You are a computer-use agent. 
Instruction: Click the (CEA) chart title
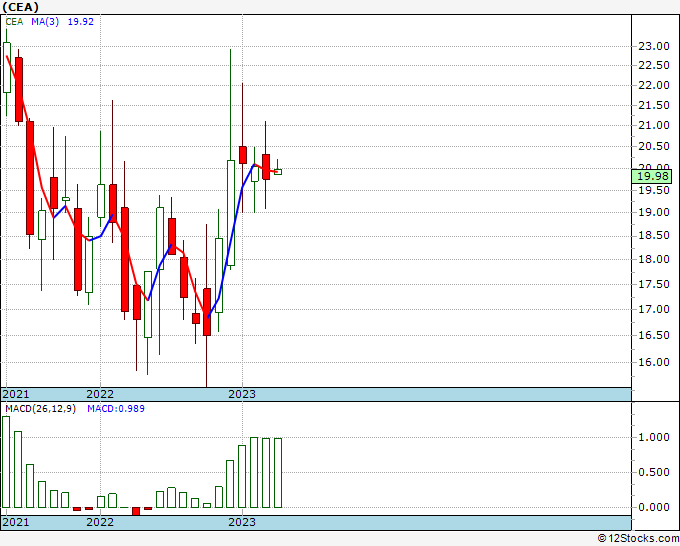[20, 7]
